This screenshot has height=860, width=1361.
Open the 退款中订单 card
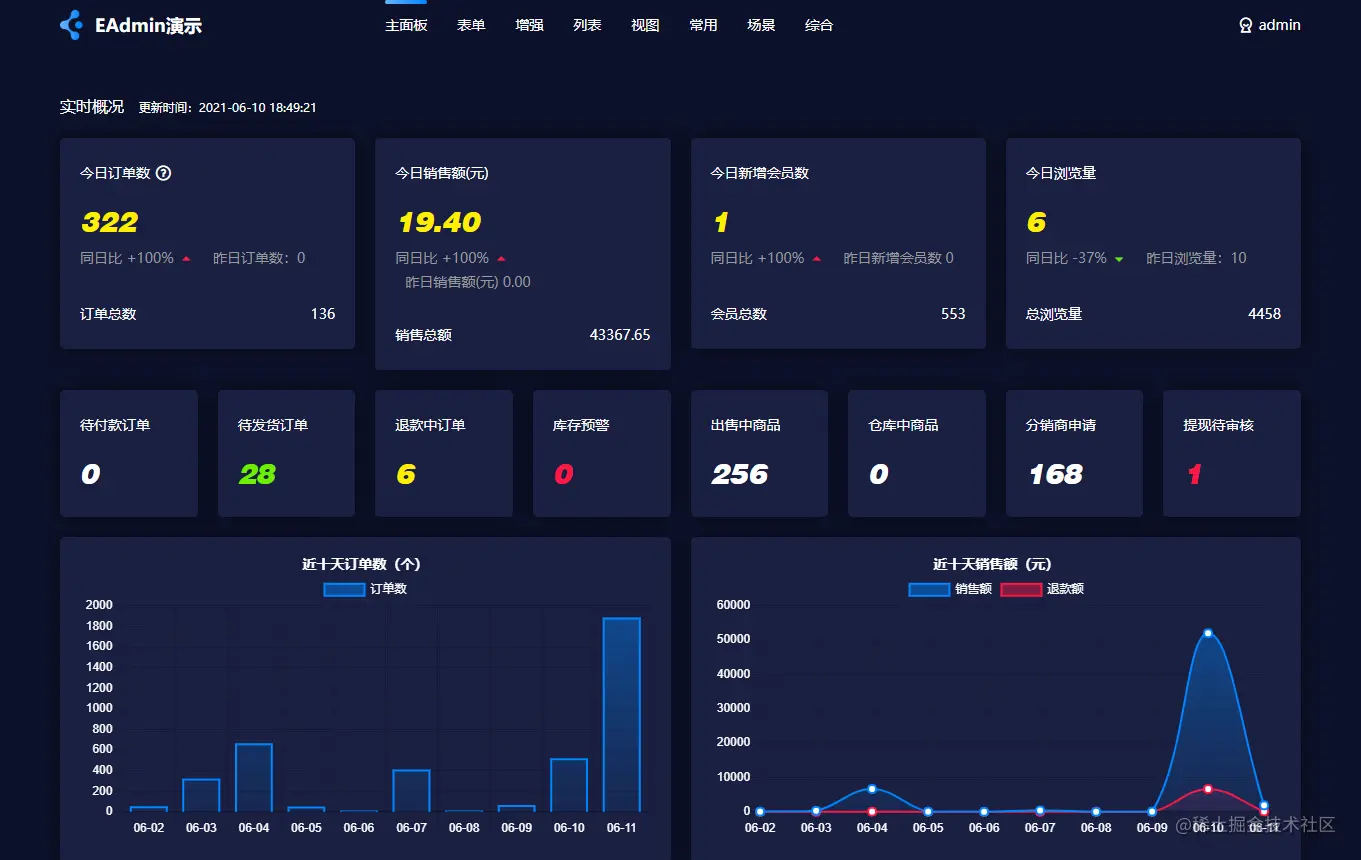click(x=444, y=453)
